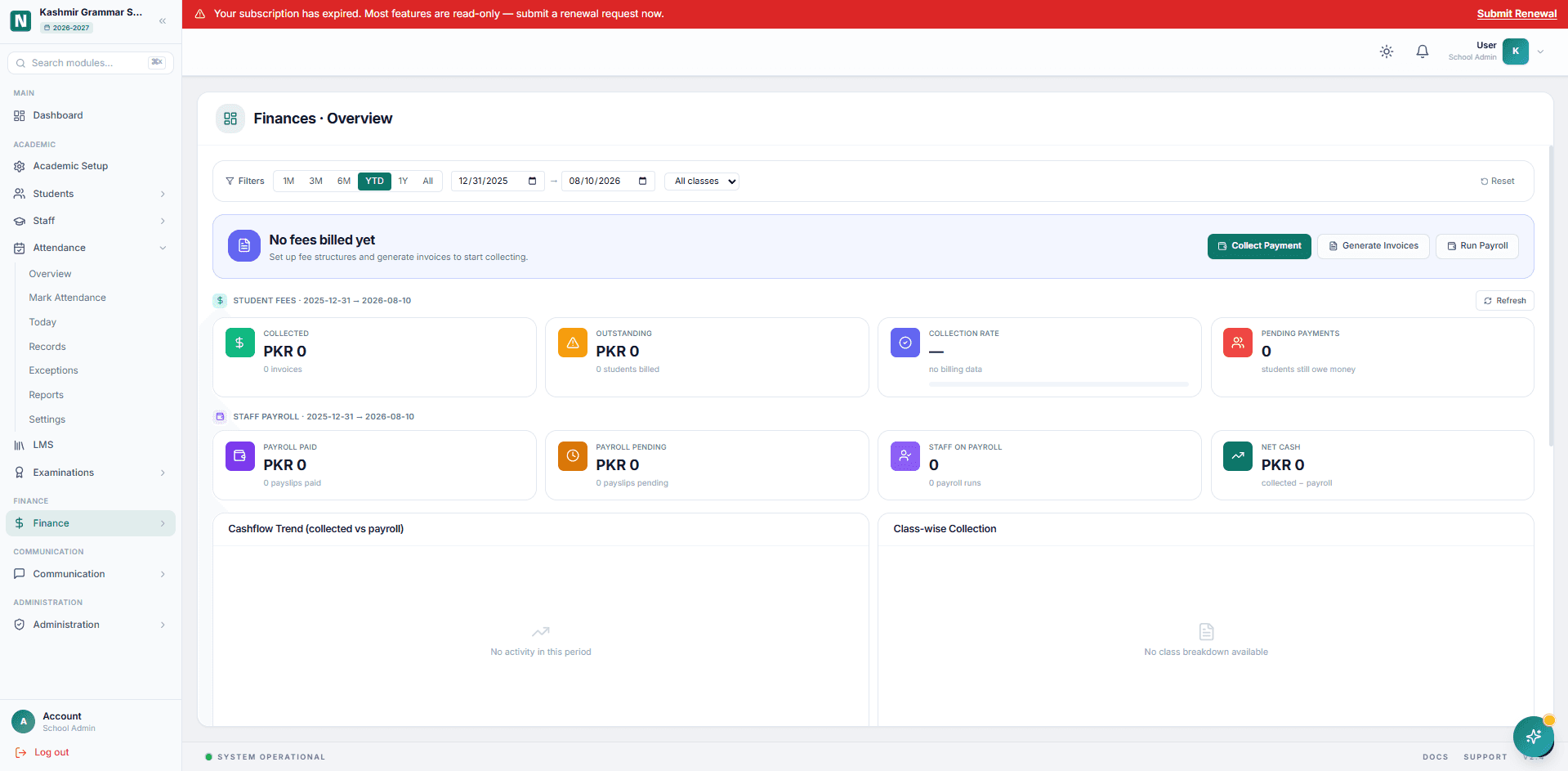Click the page vertical scrollbar
The image size is (1568, 771).
point(1551,294)
